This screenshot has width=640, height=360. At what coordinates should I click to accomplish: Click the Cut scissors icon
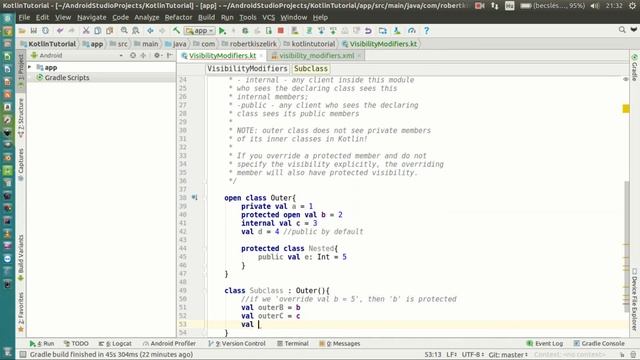click(x=86, y=31)
